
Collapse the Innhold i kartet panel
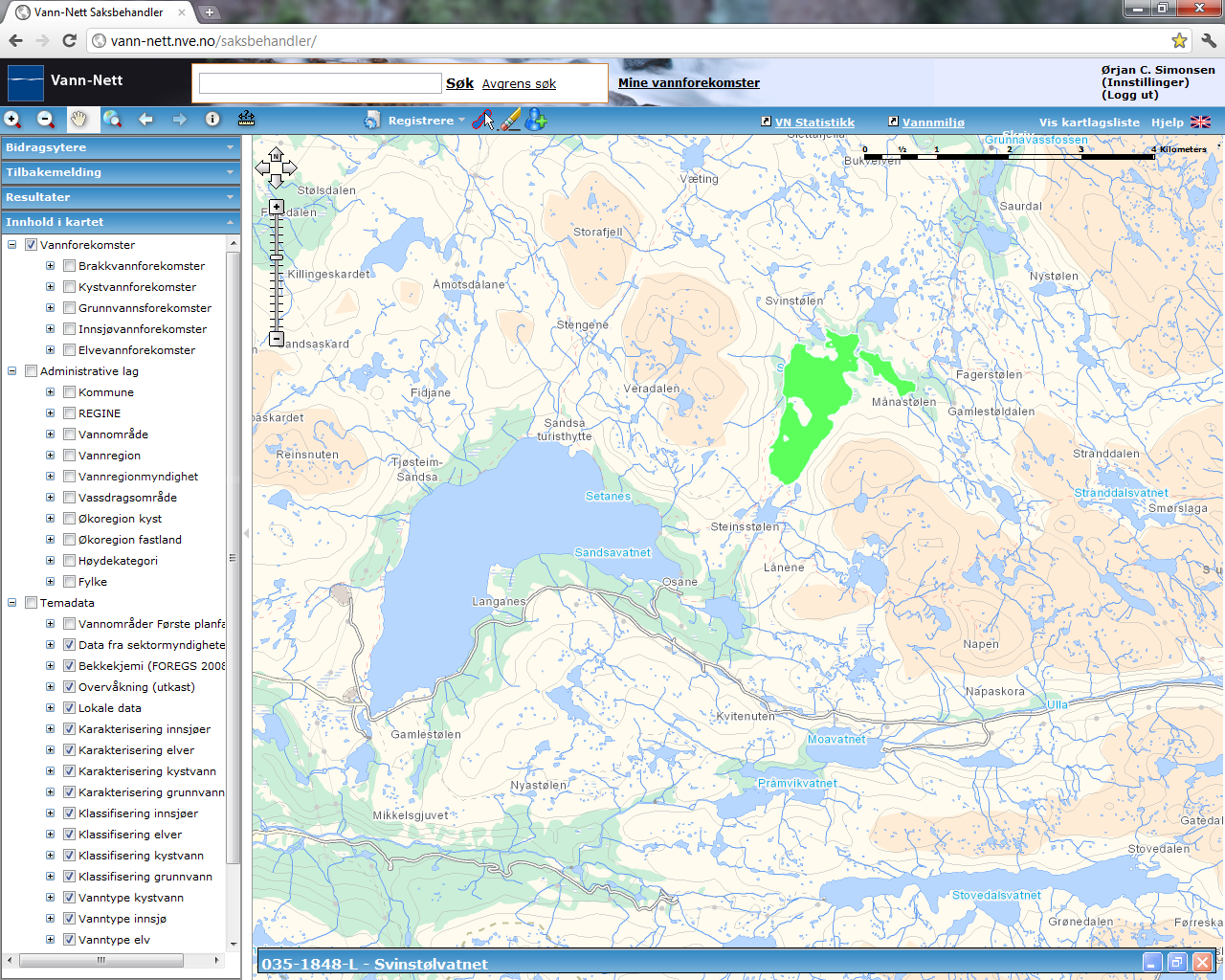120,222
